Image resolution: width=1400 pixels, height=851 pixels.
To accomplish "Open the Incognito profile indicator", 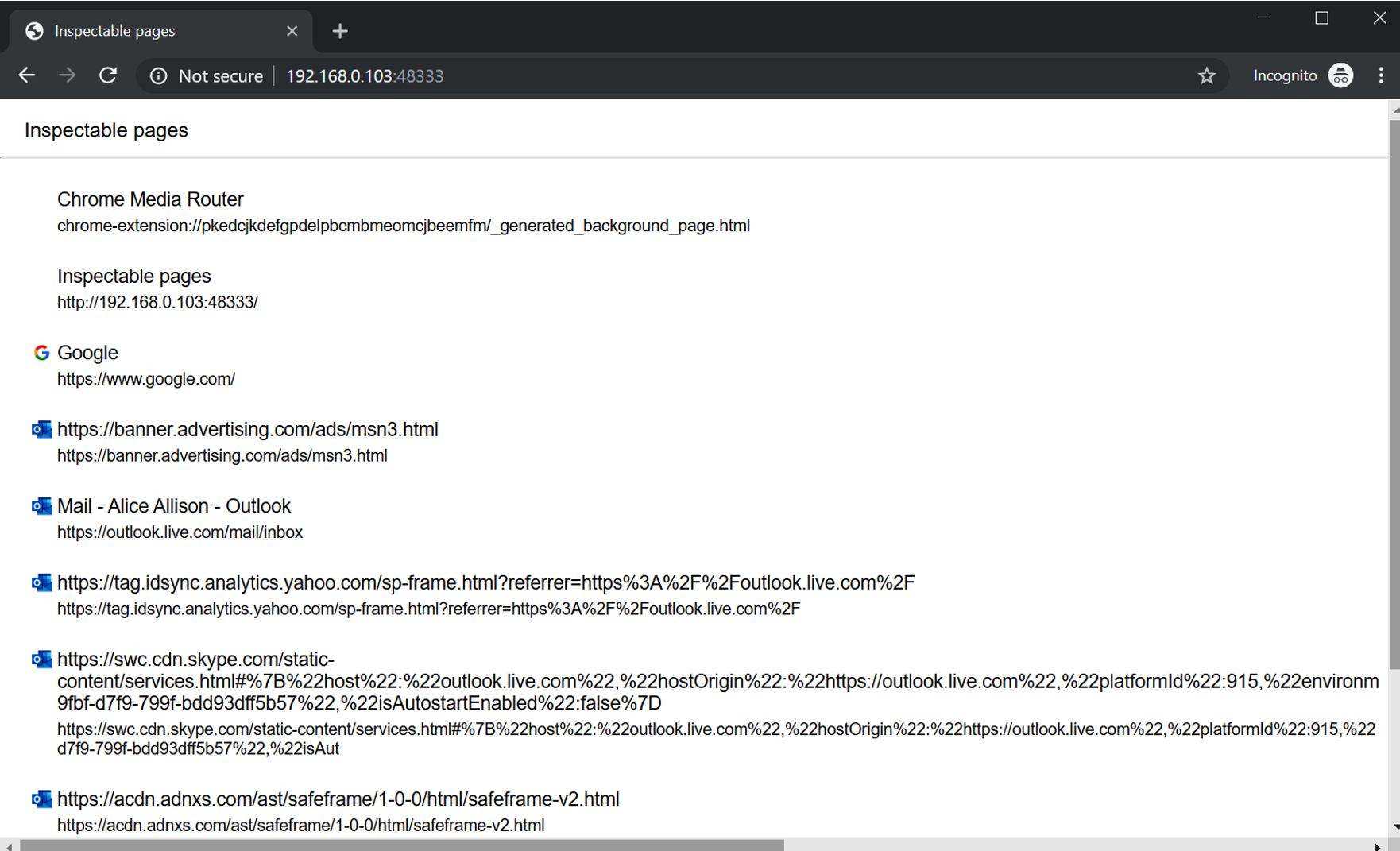I will click(1303, 75).
